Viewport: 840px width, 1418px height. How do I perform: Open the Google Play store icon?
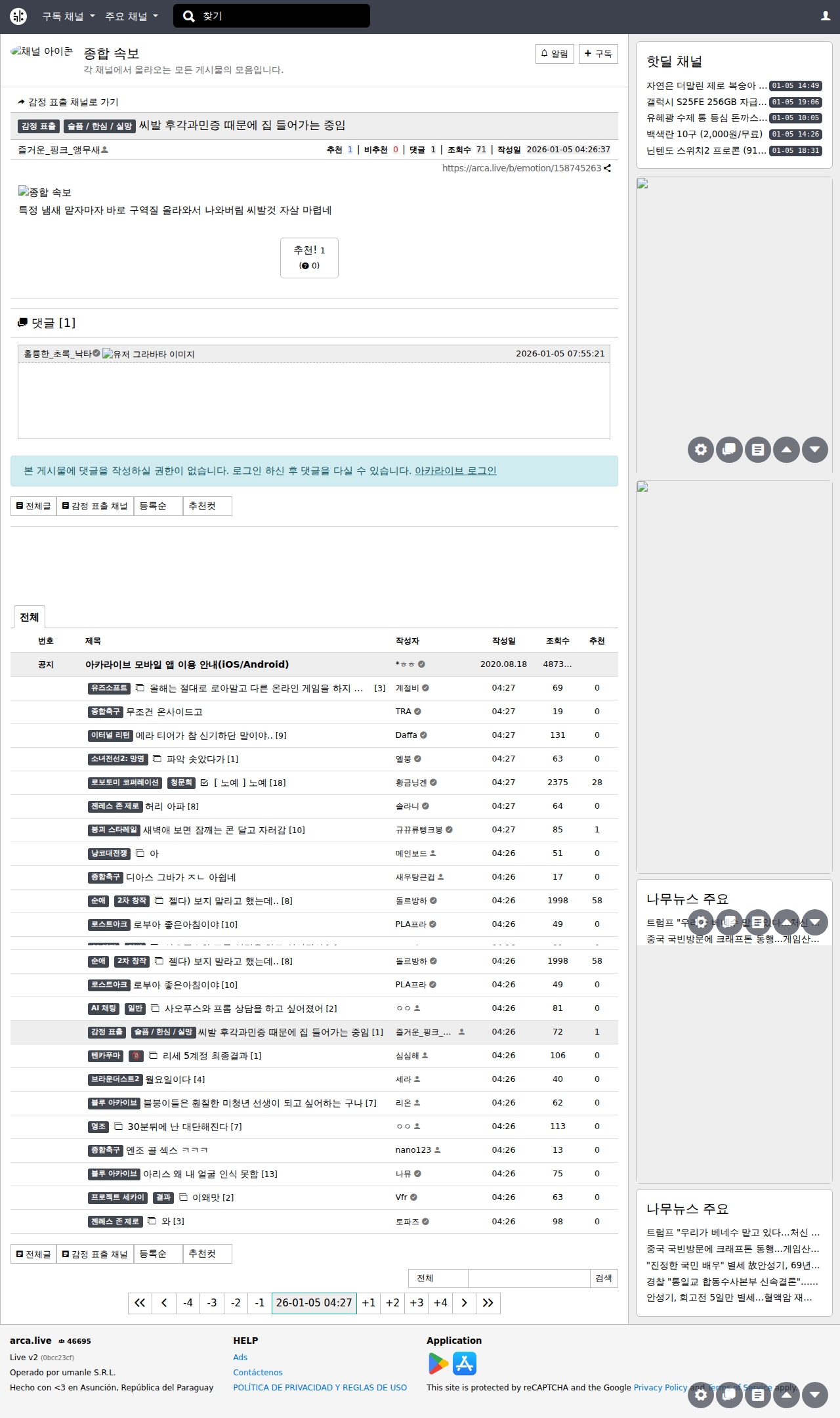pos(438,1364)
